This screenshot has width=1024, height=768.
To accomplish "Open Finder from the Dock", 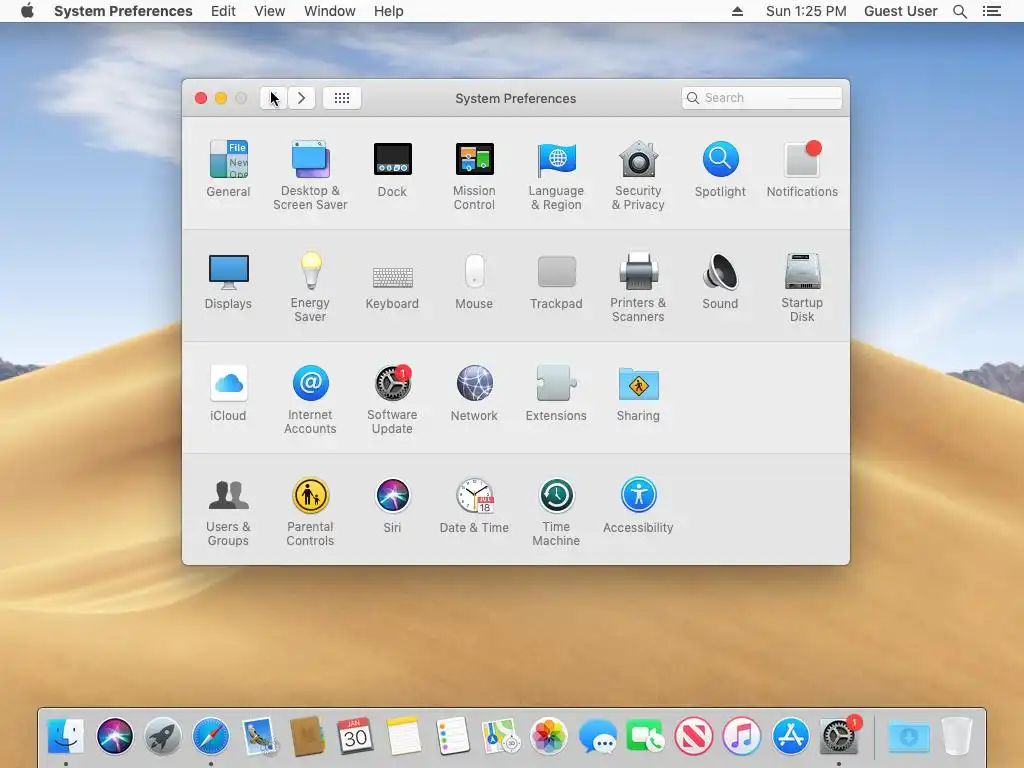I will click(x=65, y=735).
